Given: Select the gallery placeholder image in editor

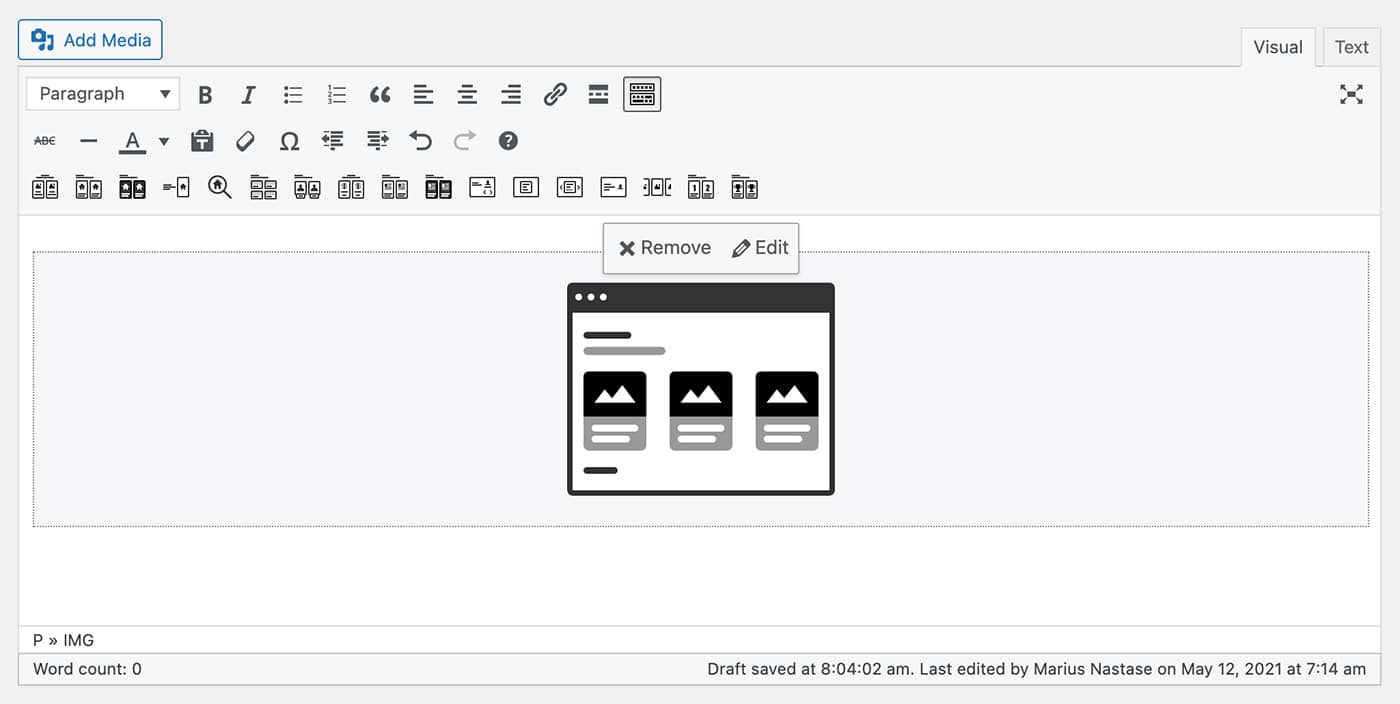Looking at the screenshot, I should (700, 389).
